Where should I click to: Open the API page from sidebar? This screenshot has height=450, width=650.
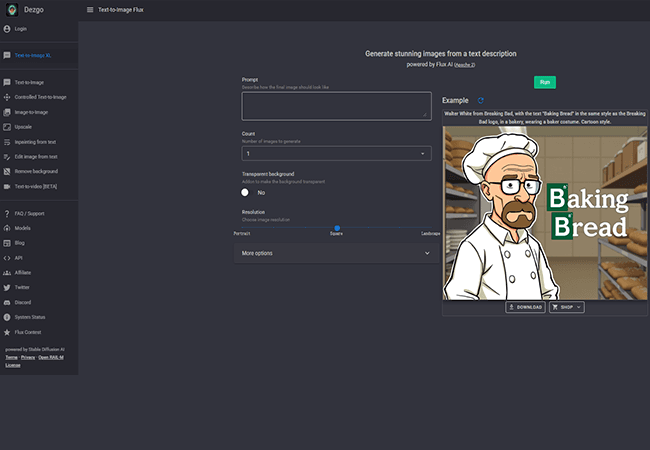click(x=18, y=258)
